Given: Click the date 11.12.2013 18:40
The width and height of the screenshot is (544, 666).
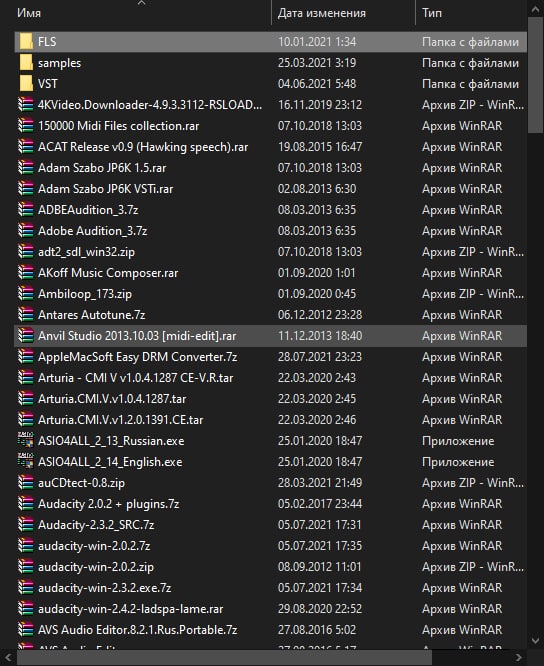Looking at the screenshot, I should tap(320, 336).
